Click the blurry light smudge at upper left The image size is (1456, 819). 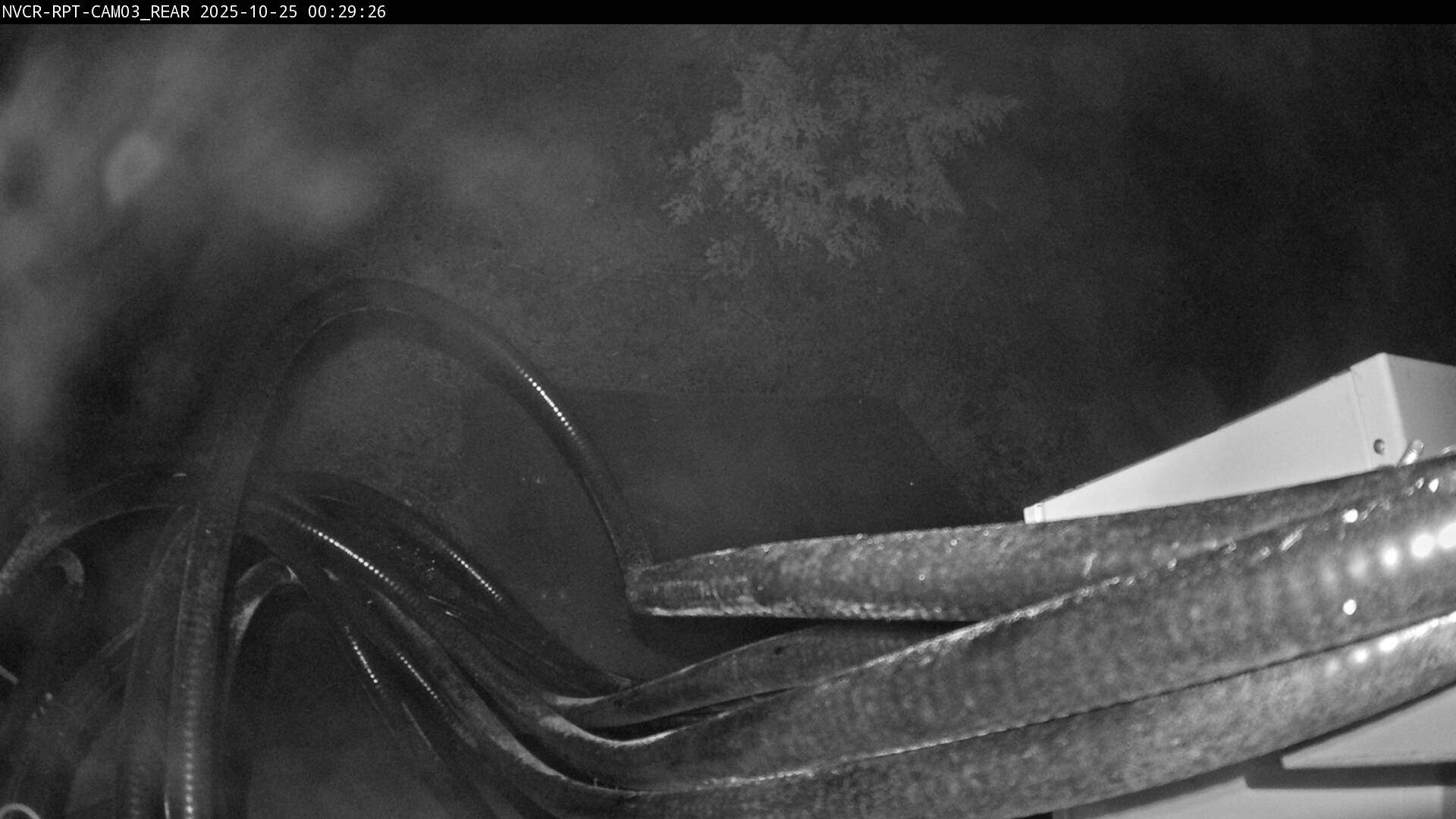pos(133,167)
